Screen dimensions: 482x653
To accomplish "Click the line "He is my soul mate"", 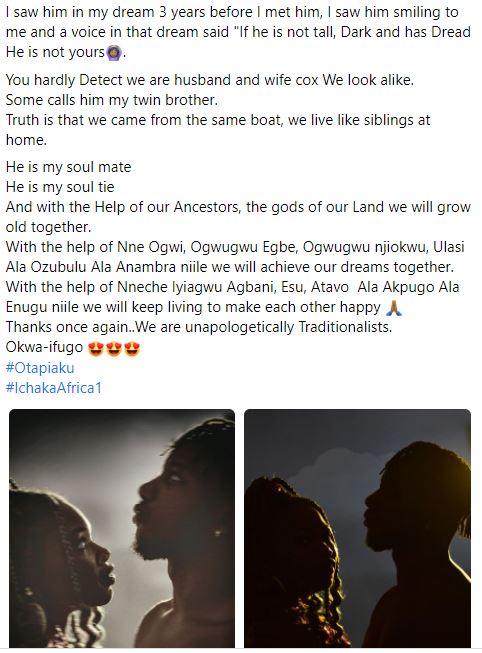I will coord(69,167).
